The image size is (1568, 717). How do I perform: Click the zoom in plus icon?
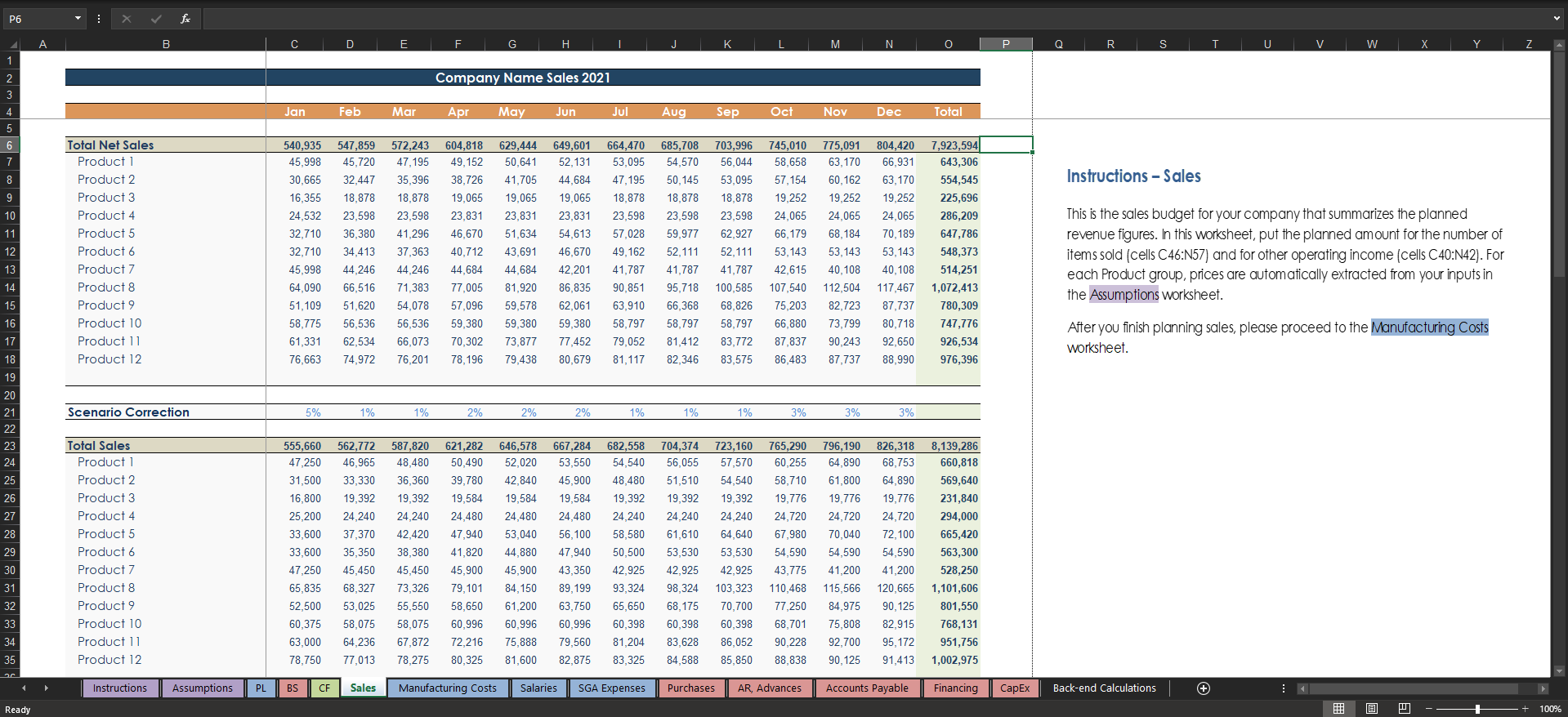[1525, 709]
